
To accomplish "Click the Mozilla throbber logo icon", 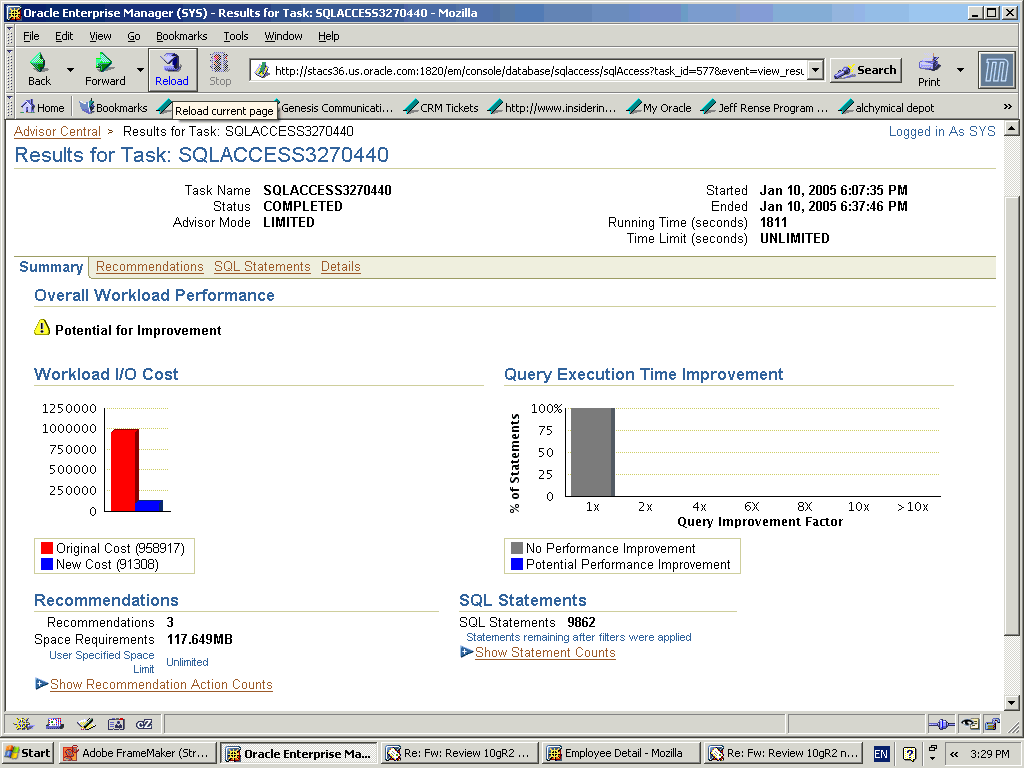I will (996, 70).
